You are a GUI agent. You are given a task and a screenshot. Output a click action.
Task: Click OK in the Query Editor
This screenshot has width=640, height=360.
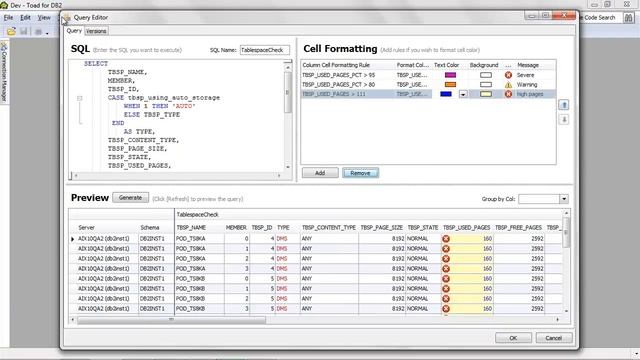[513, 338]
